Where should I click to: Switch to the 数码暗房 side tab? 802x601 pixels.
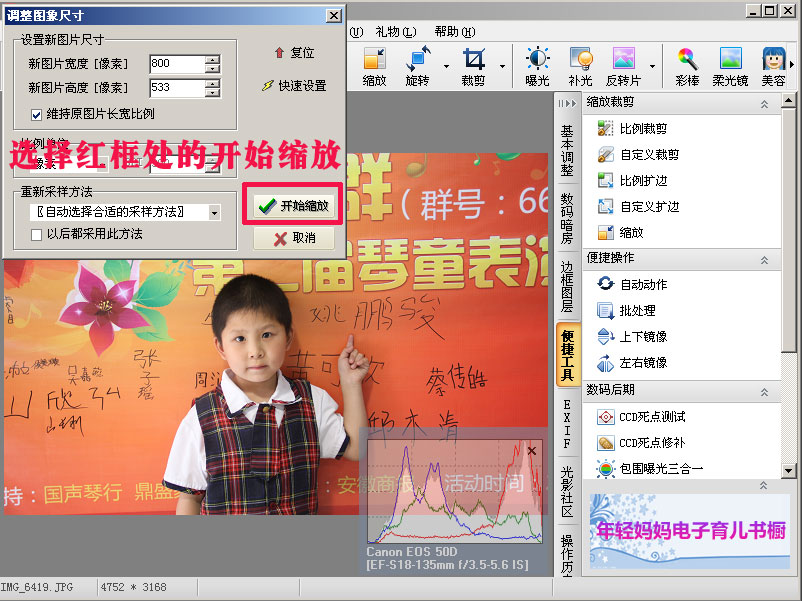point(567,218)
